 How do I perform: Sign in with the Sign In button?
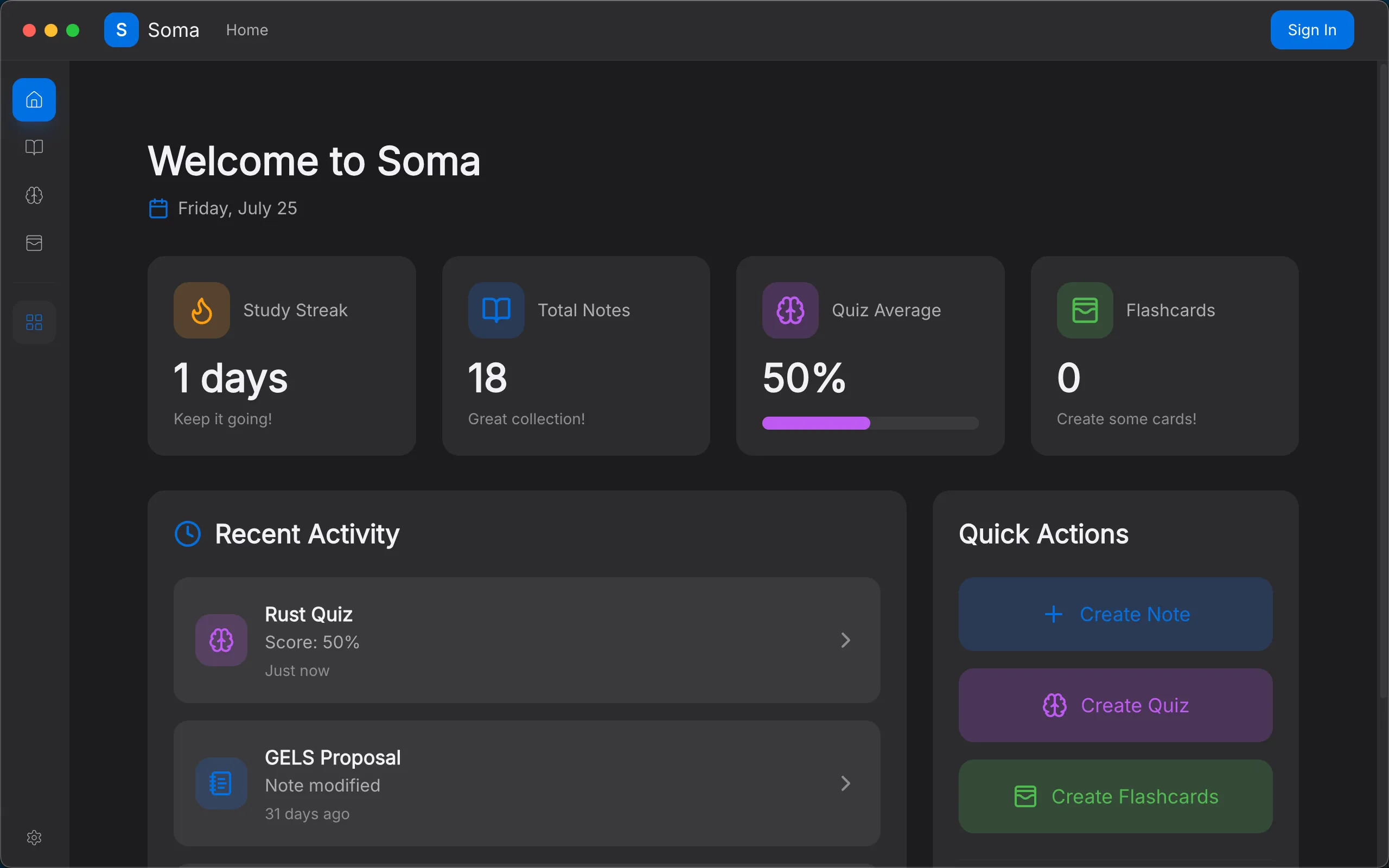click(x=1312, y=30)
